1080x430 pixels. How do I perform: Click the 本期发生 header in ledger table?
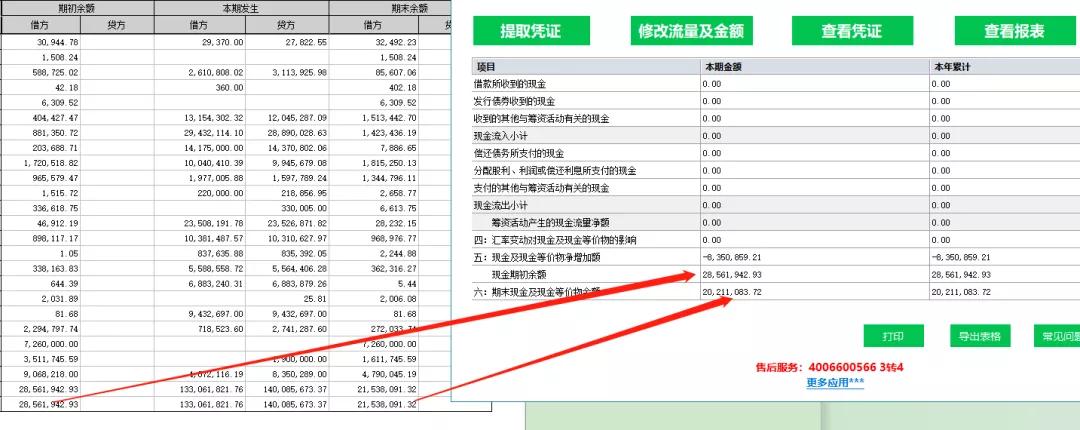tap(242, 8)
